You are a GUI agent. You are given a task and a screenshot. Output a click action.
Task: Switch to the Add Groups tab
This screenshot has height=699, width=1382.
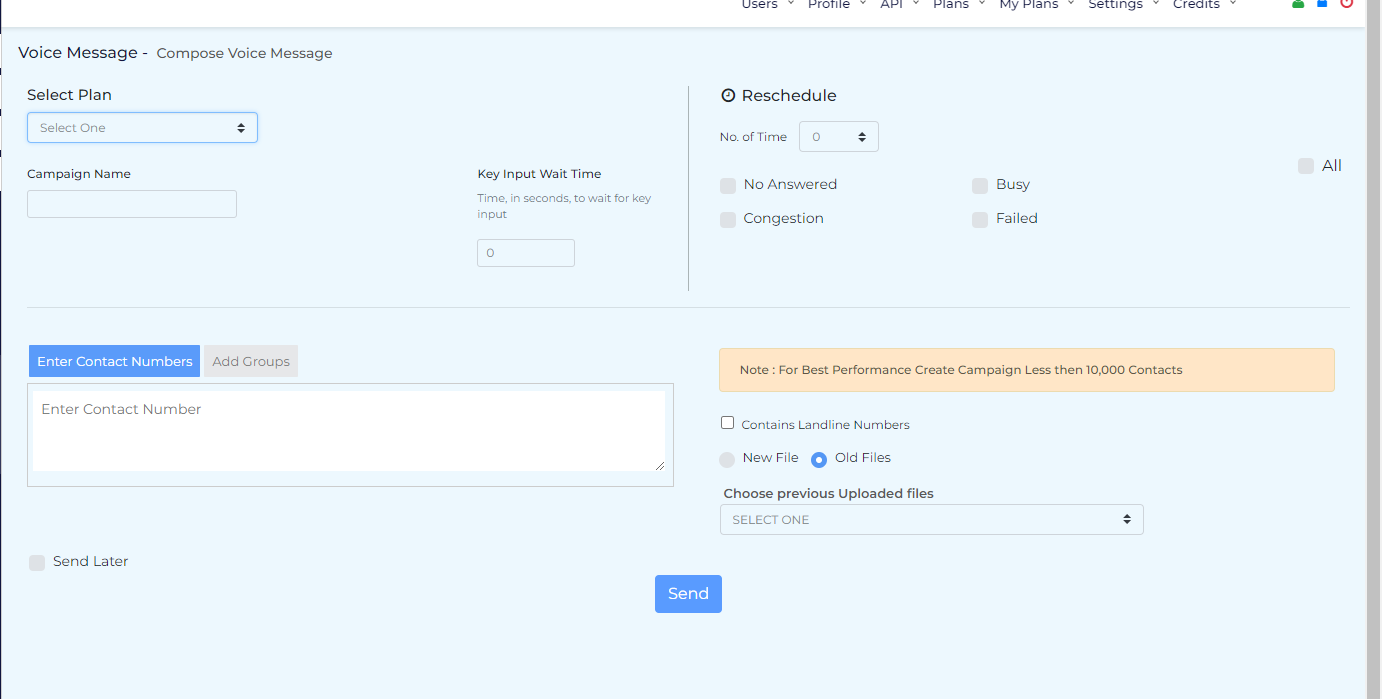[x=251, y=362]
